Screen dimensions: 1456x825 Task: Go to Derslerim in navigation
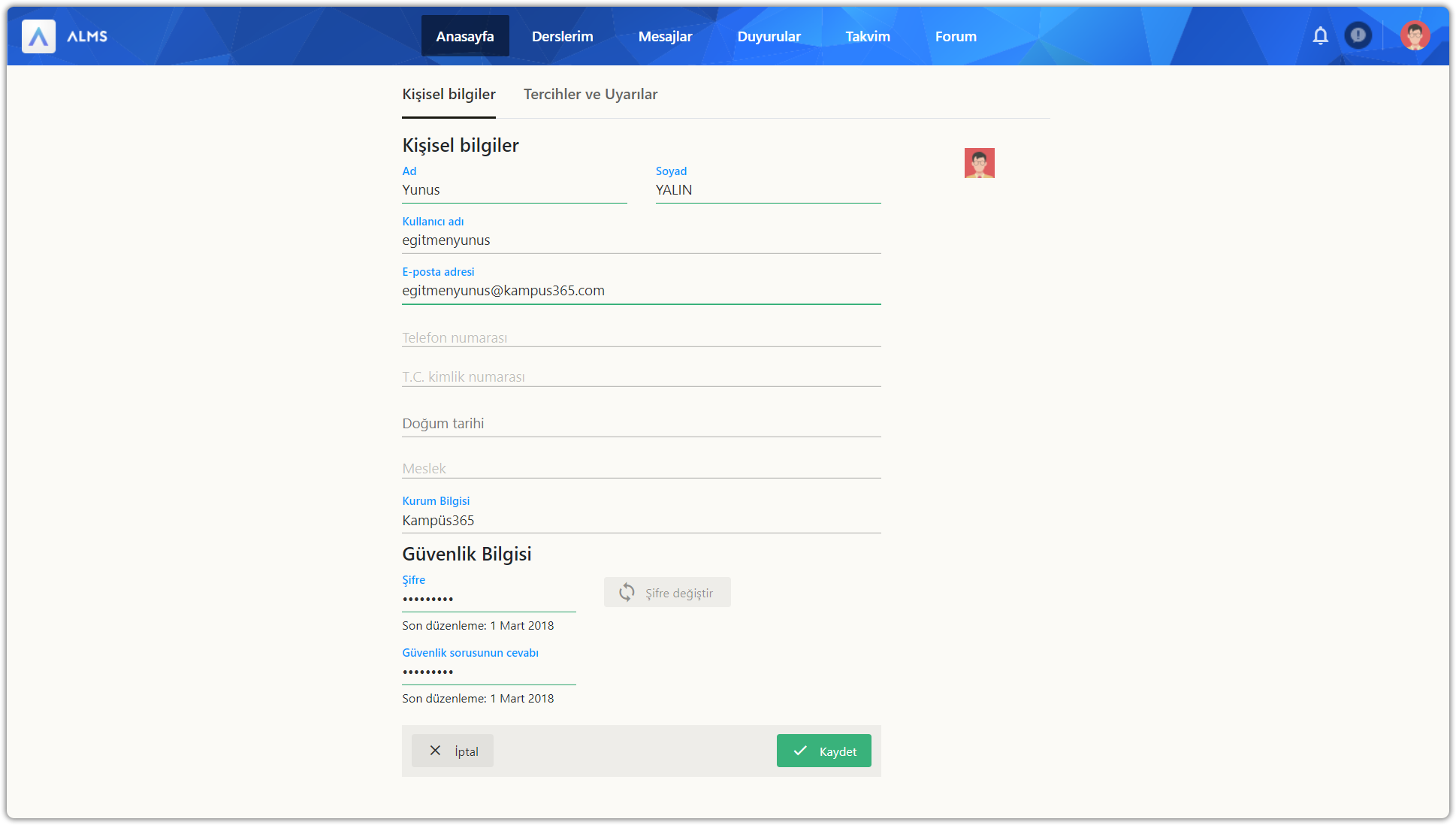[x=562, y=36]
